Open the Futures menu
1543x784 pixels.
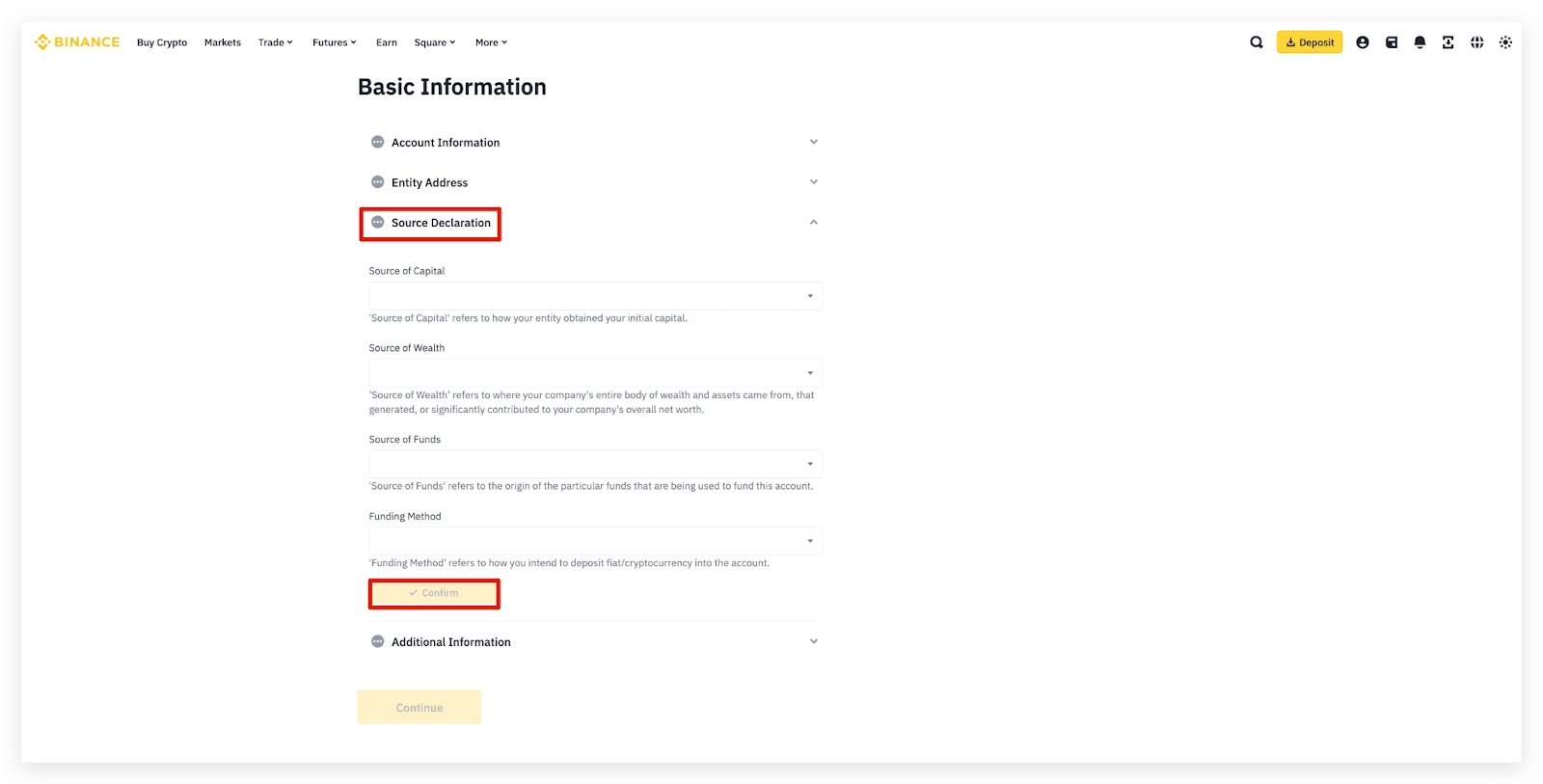pyautogui.click(x=335, y=42)
